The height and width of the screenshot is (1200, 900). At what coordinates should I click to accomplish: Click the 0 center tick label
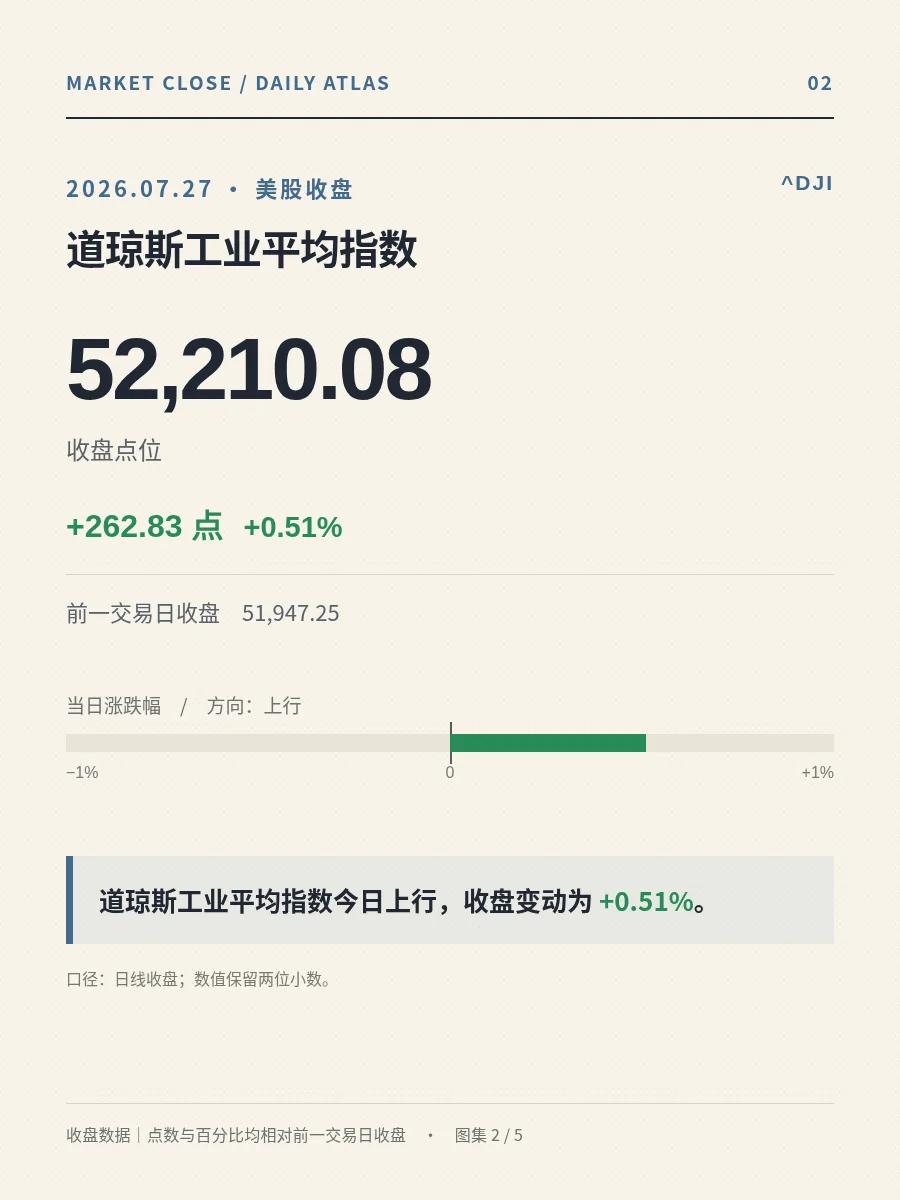450,772
